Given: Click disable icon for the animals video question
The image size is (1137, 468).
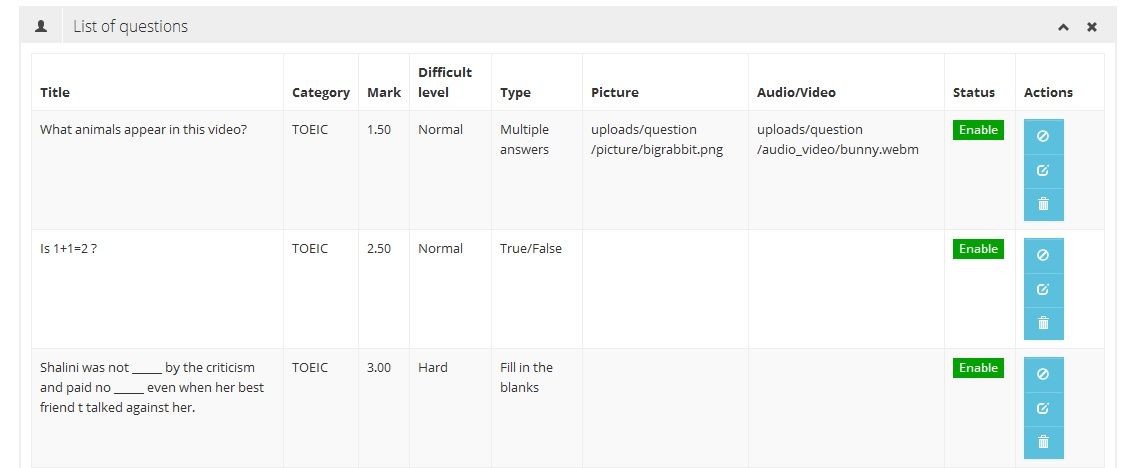Looking at the screenshot, I should tap(1043, 136).
